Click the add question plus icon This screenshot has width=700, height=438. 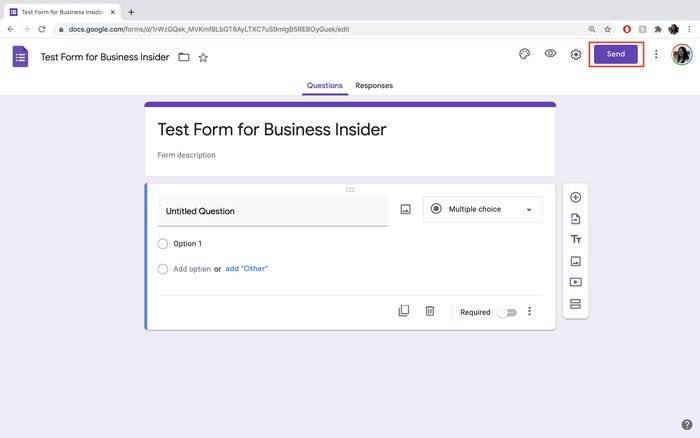[x=575, y=197]
